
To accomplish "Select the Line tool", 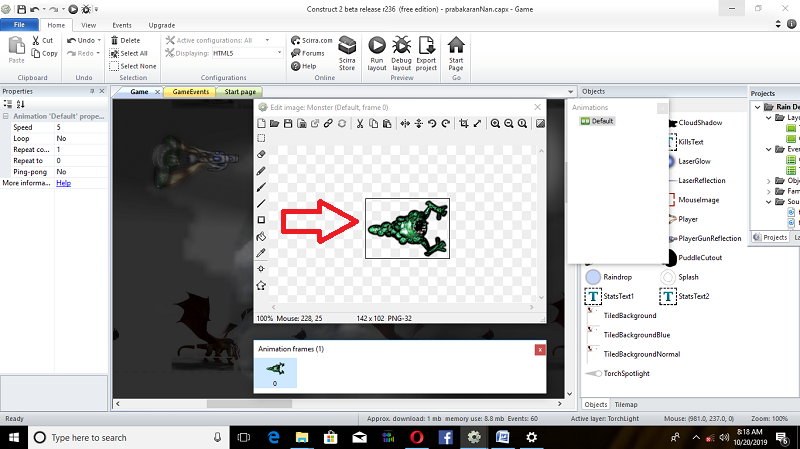I will pyautogui.click(x=261, y=204).
